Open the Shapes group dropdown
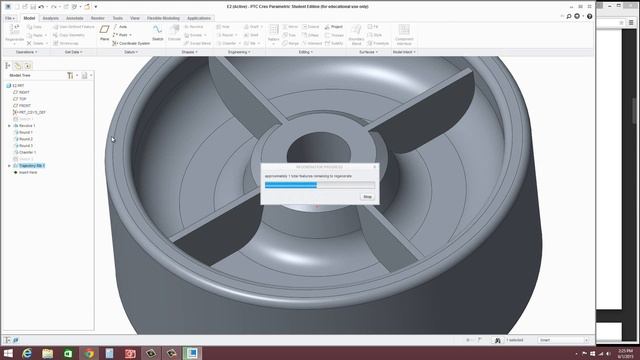 189,52
